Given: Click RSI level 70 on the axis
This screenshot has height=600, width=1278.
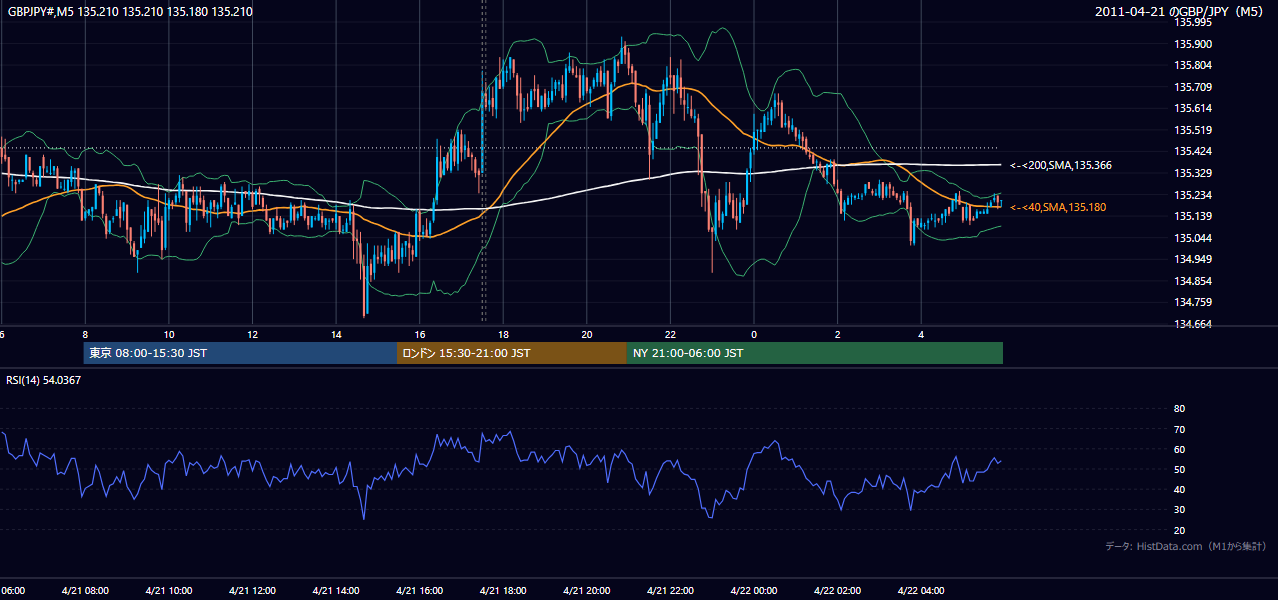Looking at the screenshot, I should pyautogui.click(x=1179, y=429).
